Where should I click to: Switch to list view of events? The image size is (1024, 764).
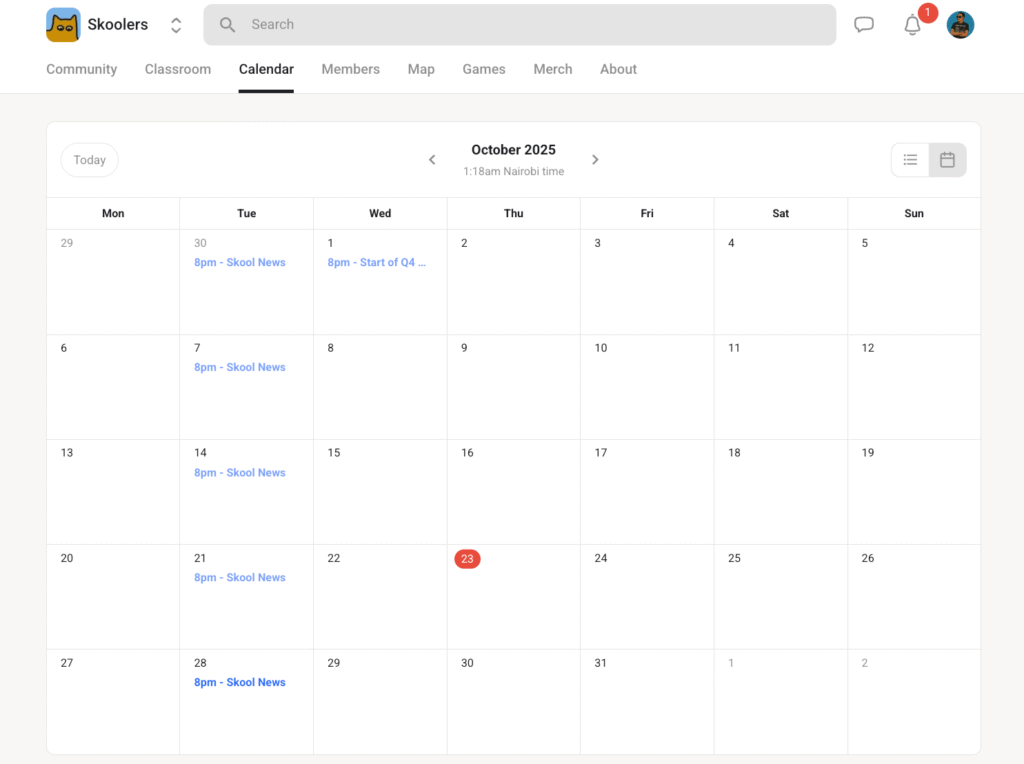pyautogui.click(x=910, y=159)
